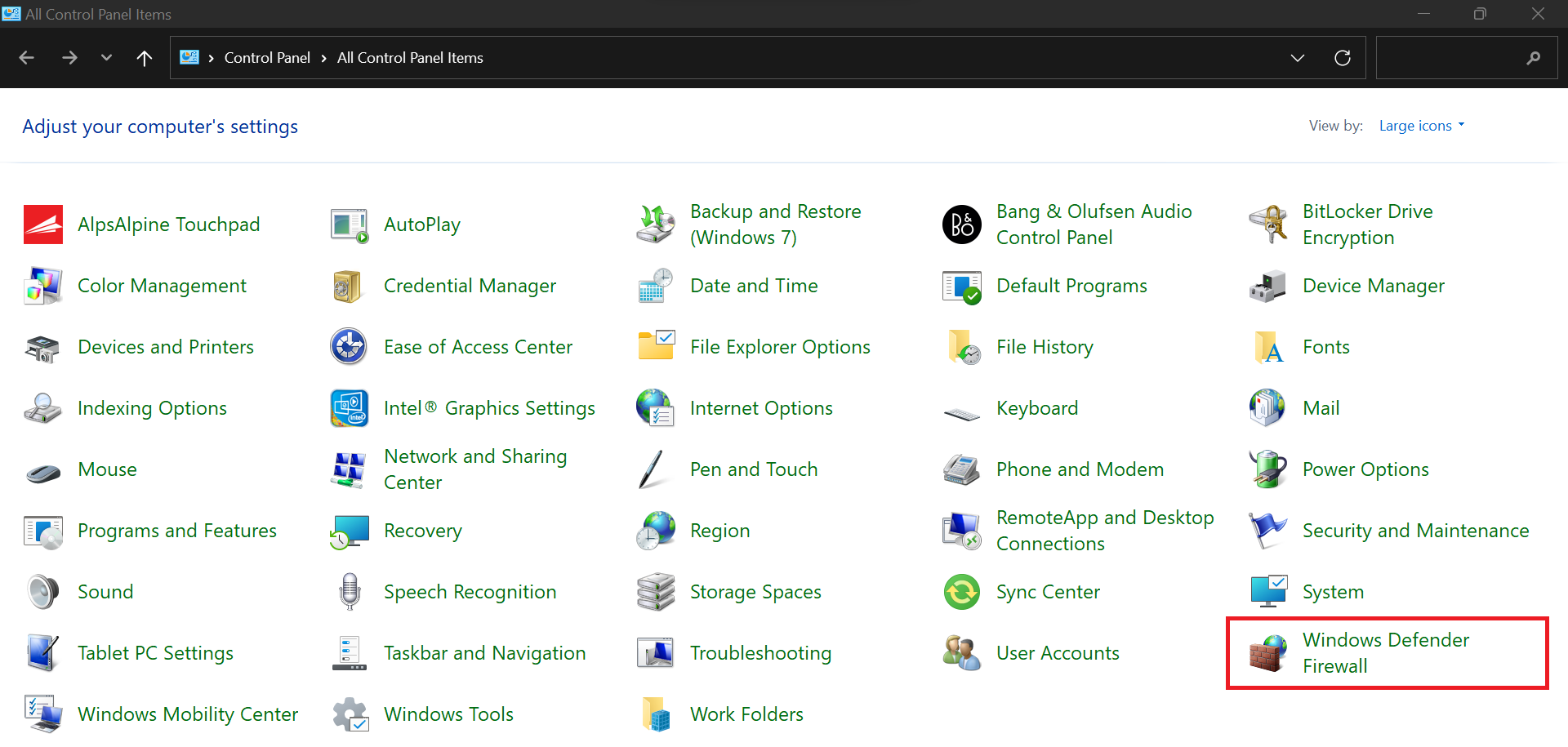Expand the View by Large icons dropdown
This screenshot has height=747, width=1568.
(x=1421, y=126)
